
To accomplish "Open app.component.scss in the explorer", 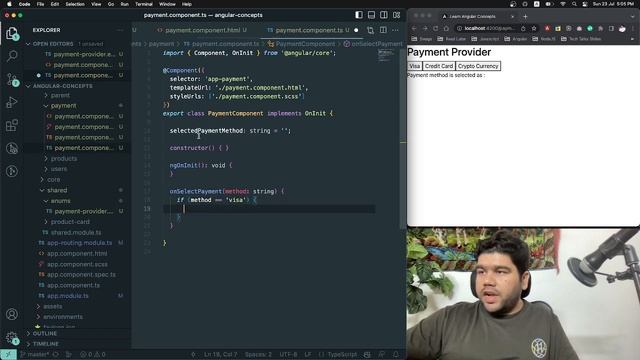I will point(77,264).
